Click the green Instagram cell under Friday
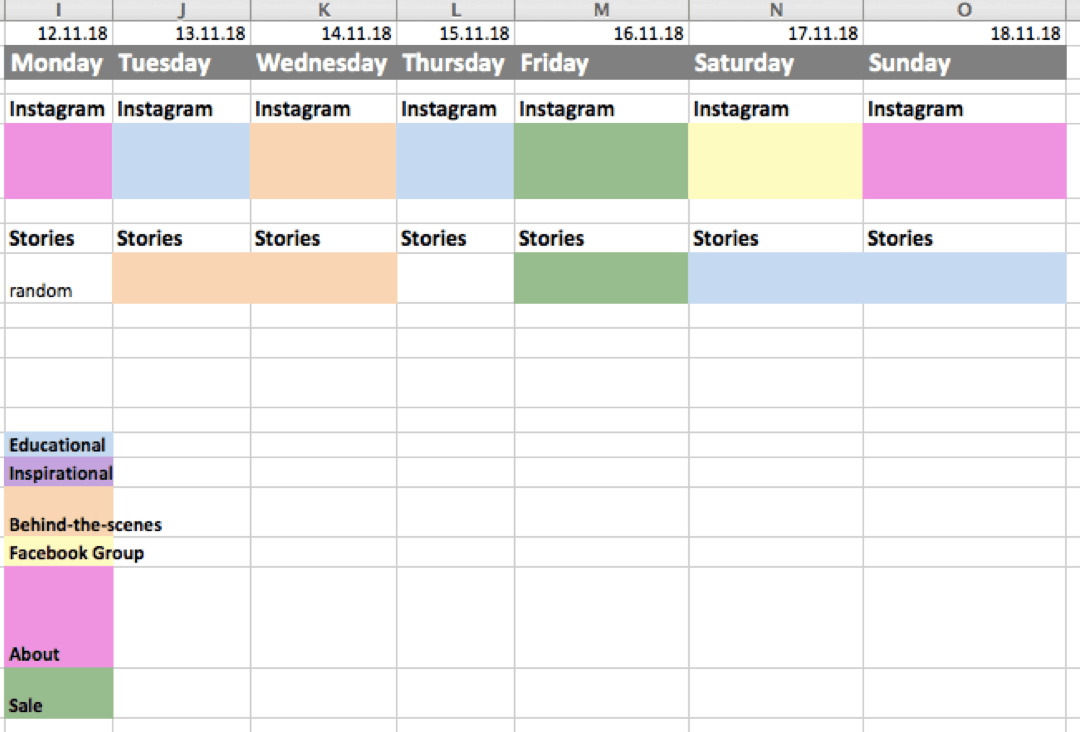Image resolution: width=1080 pixels, height=732 pixels. point(601,161)
